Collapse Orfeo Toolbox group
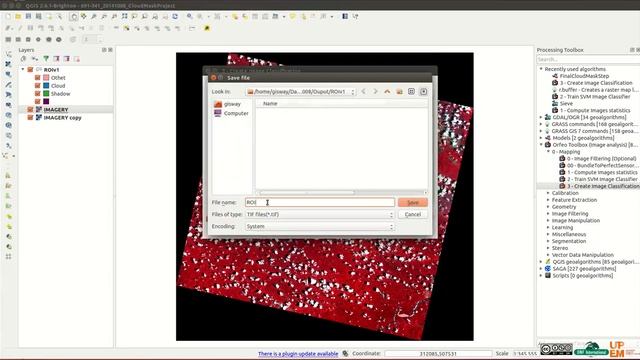Viewport: 640px width, 360px height. pyautogui.click(x=541, y=144)
